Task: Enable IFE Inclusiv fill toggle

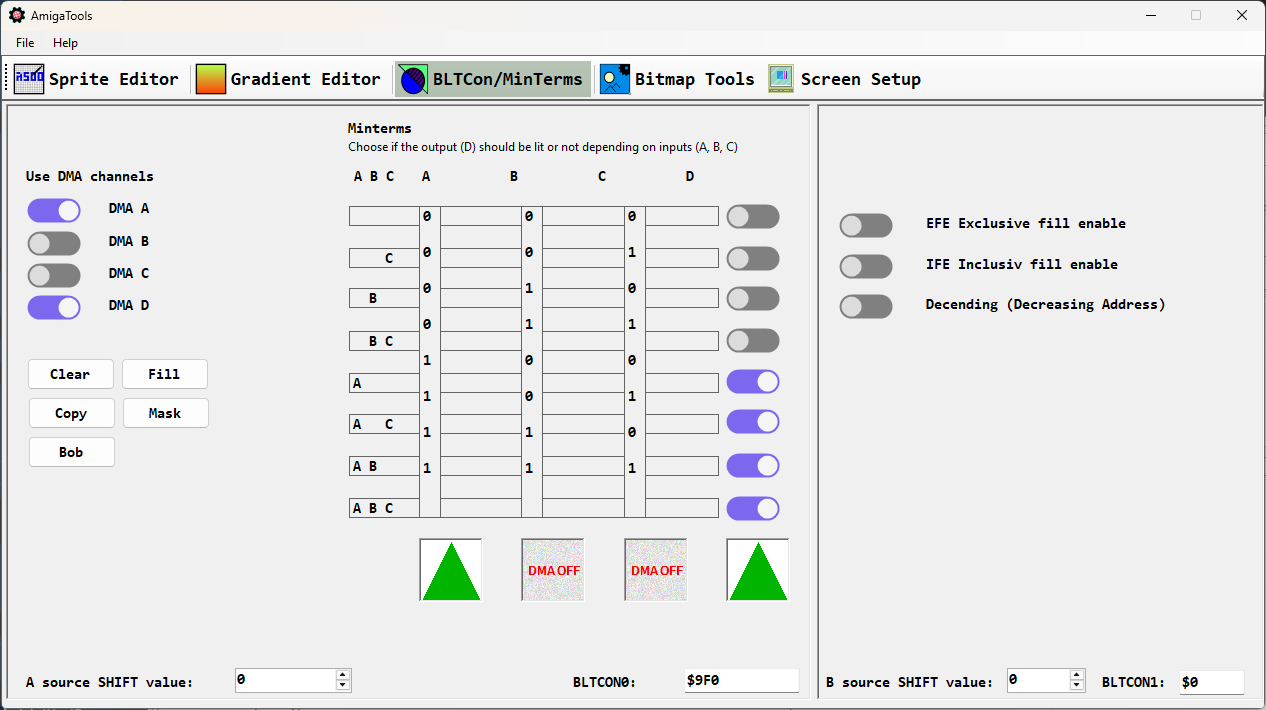Action: tap(866, 266)
